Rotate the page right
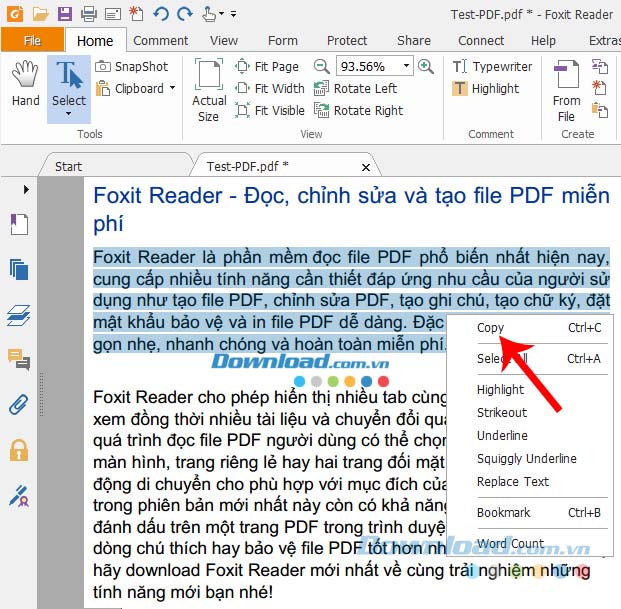621x609 pixels. (x=358, y=110)
